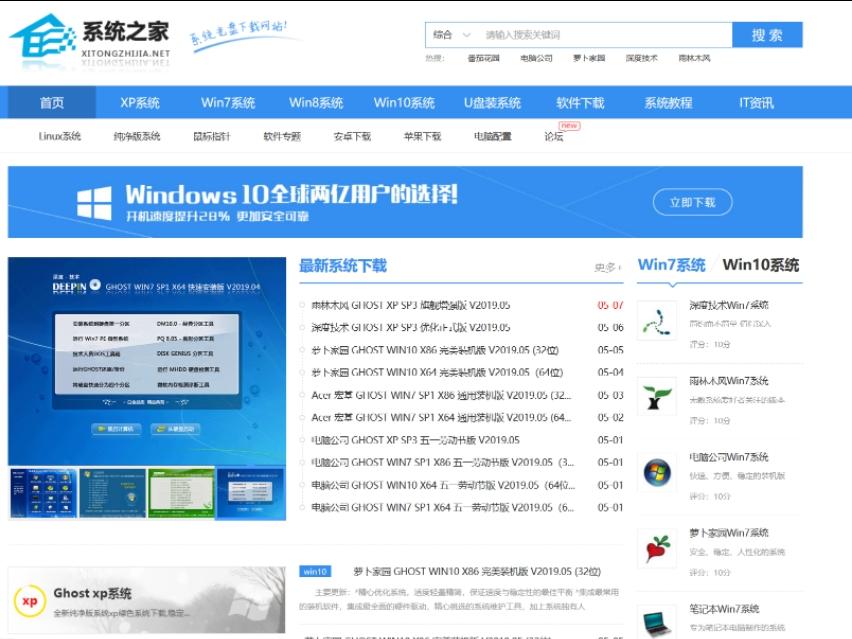
Task: Click the win10 tag label
Action: 315,572
